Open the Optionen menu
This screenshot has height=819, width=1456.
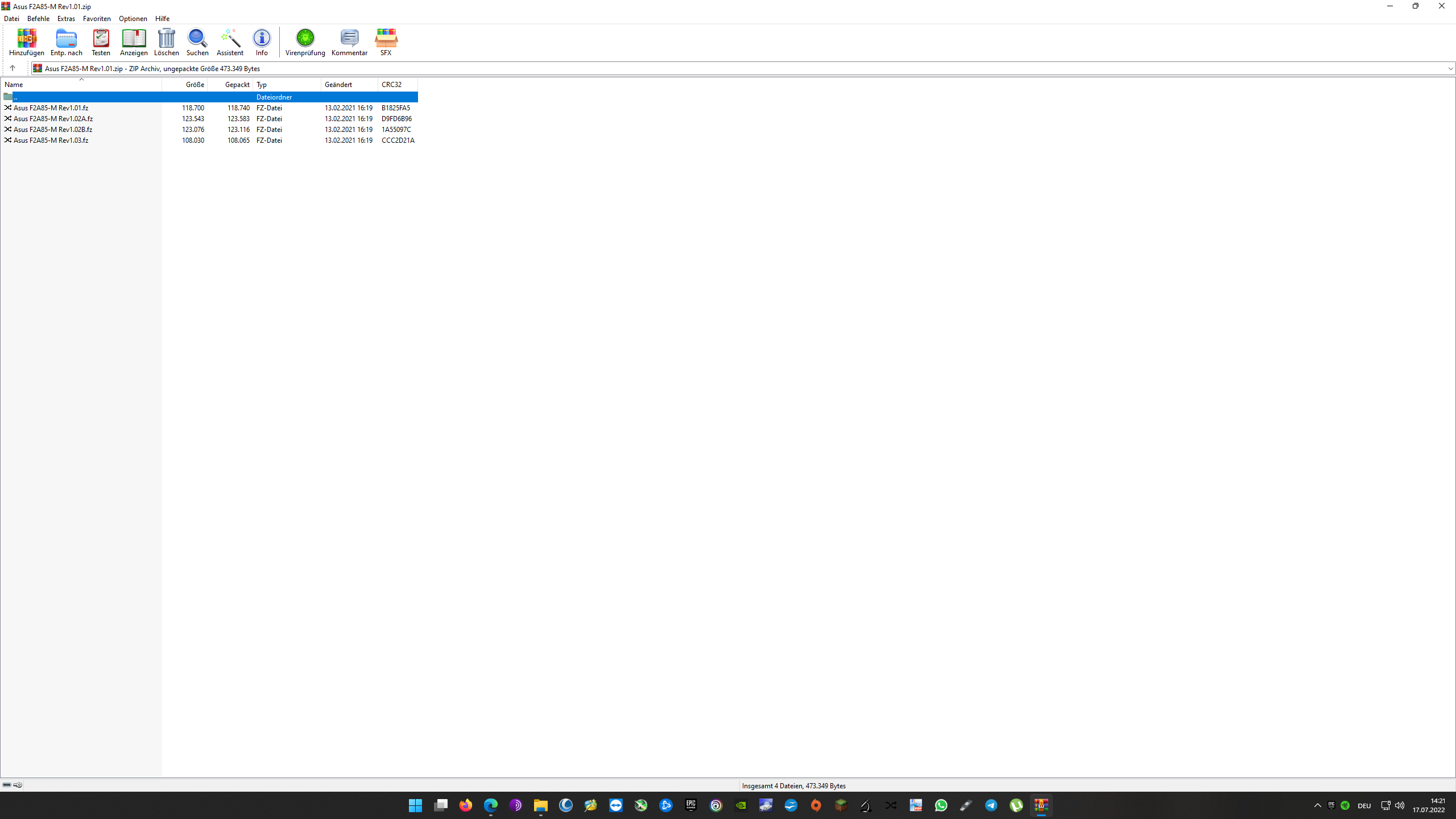coord(133,18)
